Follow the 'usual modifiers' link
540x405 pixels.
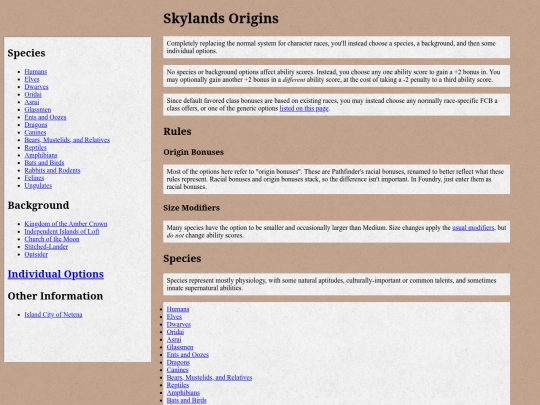coord(473,228)
